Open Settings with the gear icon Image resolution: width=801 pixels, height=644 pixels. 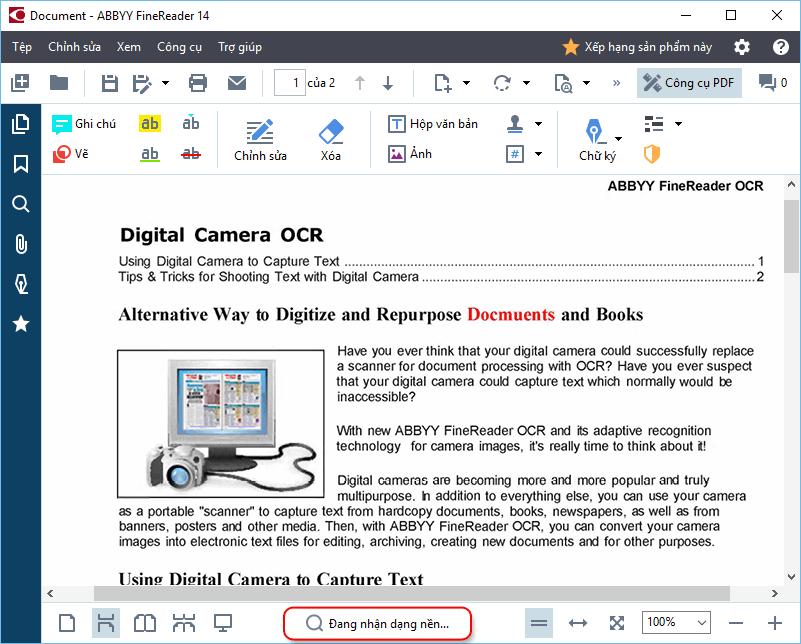pos(742,47)
